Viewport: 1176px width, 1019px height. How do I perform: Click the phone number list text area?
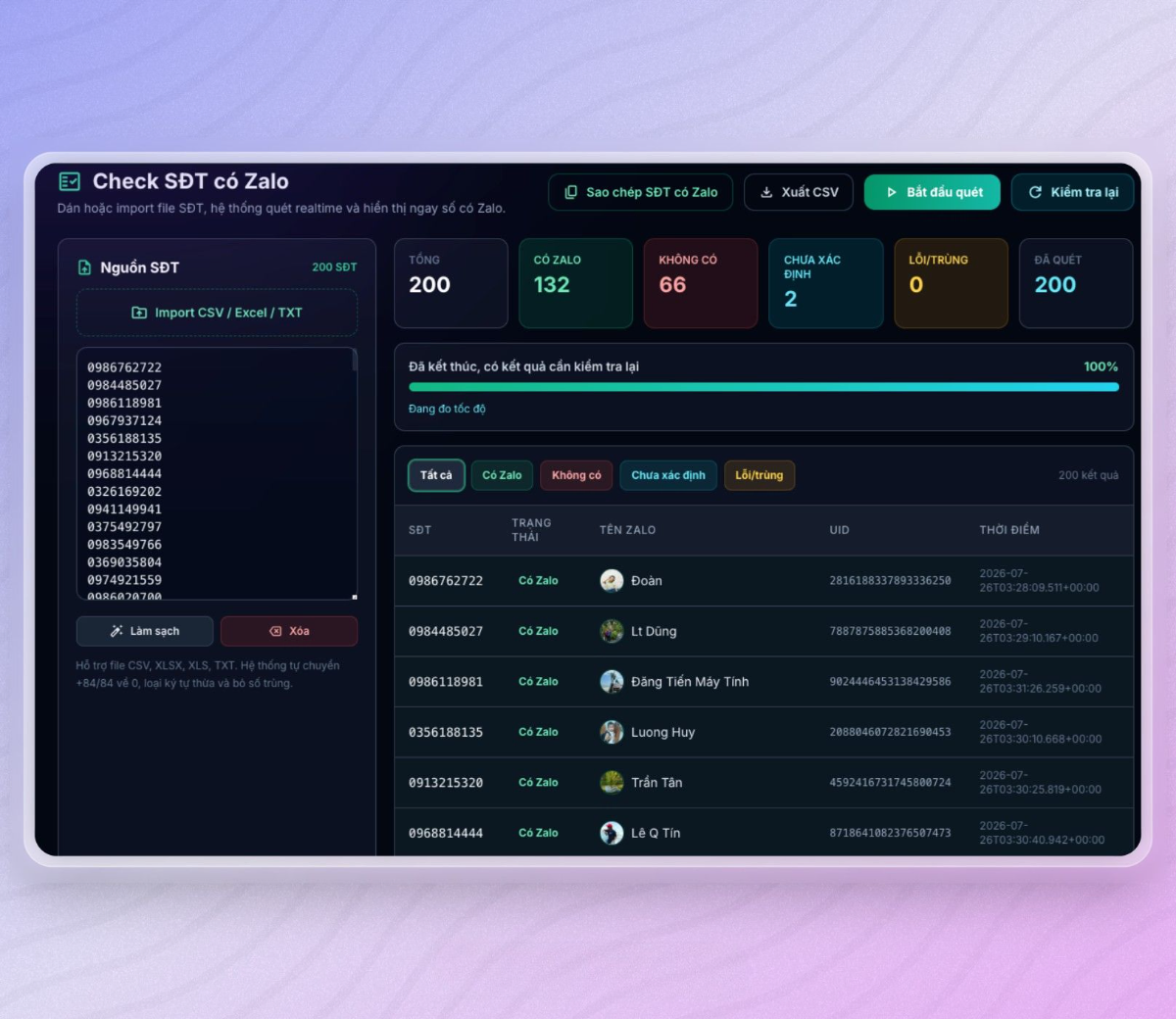217,473
